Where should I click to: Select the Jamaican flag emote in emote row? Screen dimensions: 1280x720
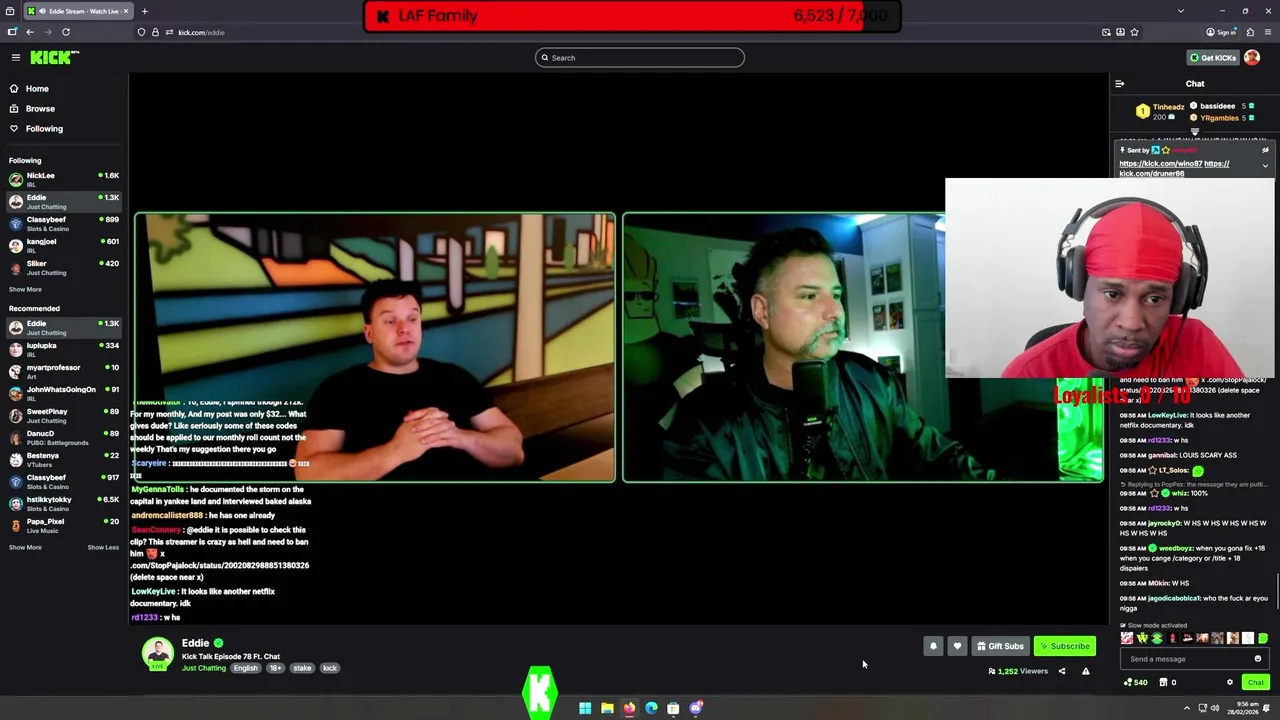tap(1157, 638)
